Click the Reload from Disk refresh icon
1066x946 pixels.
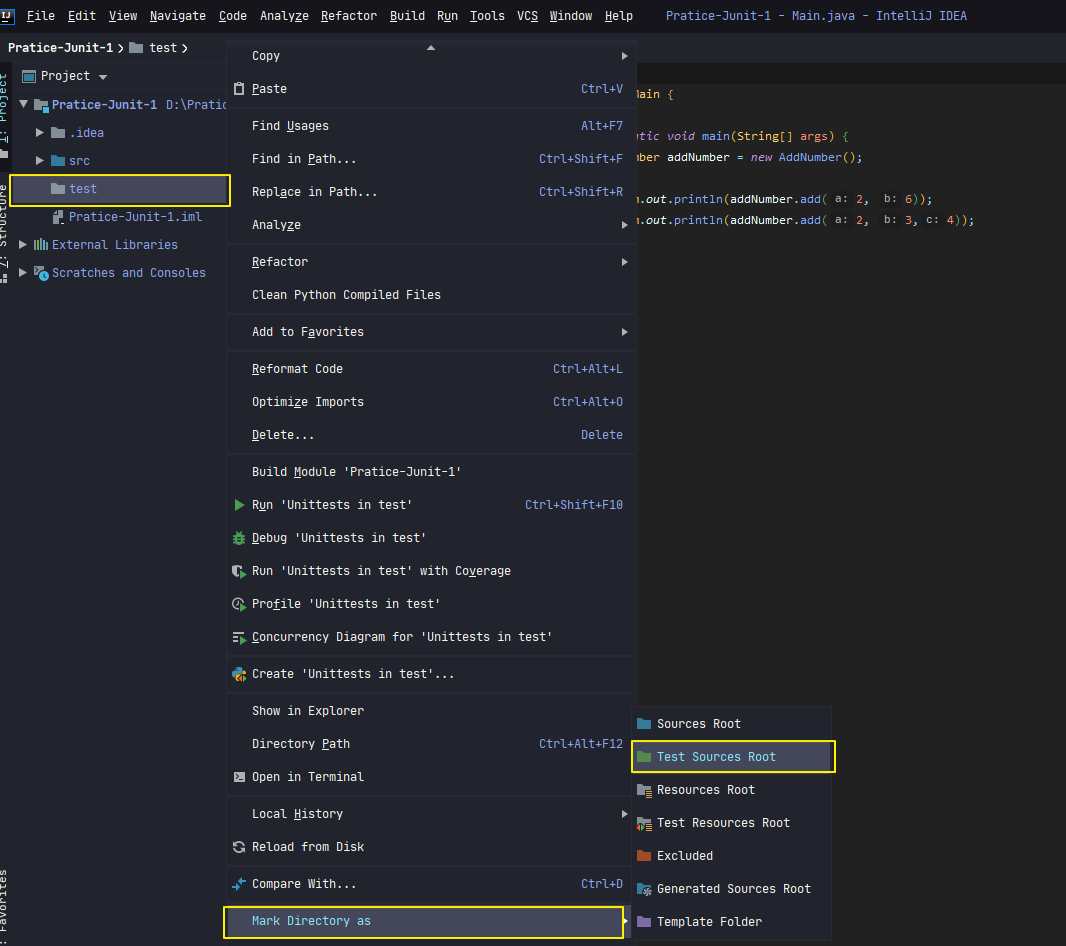[x=239, y=847]
